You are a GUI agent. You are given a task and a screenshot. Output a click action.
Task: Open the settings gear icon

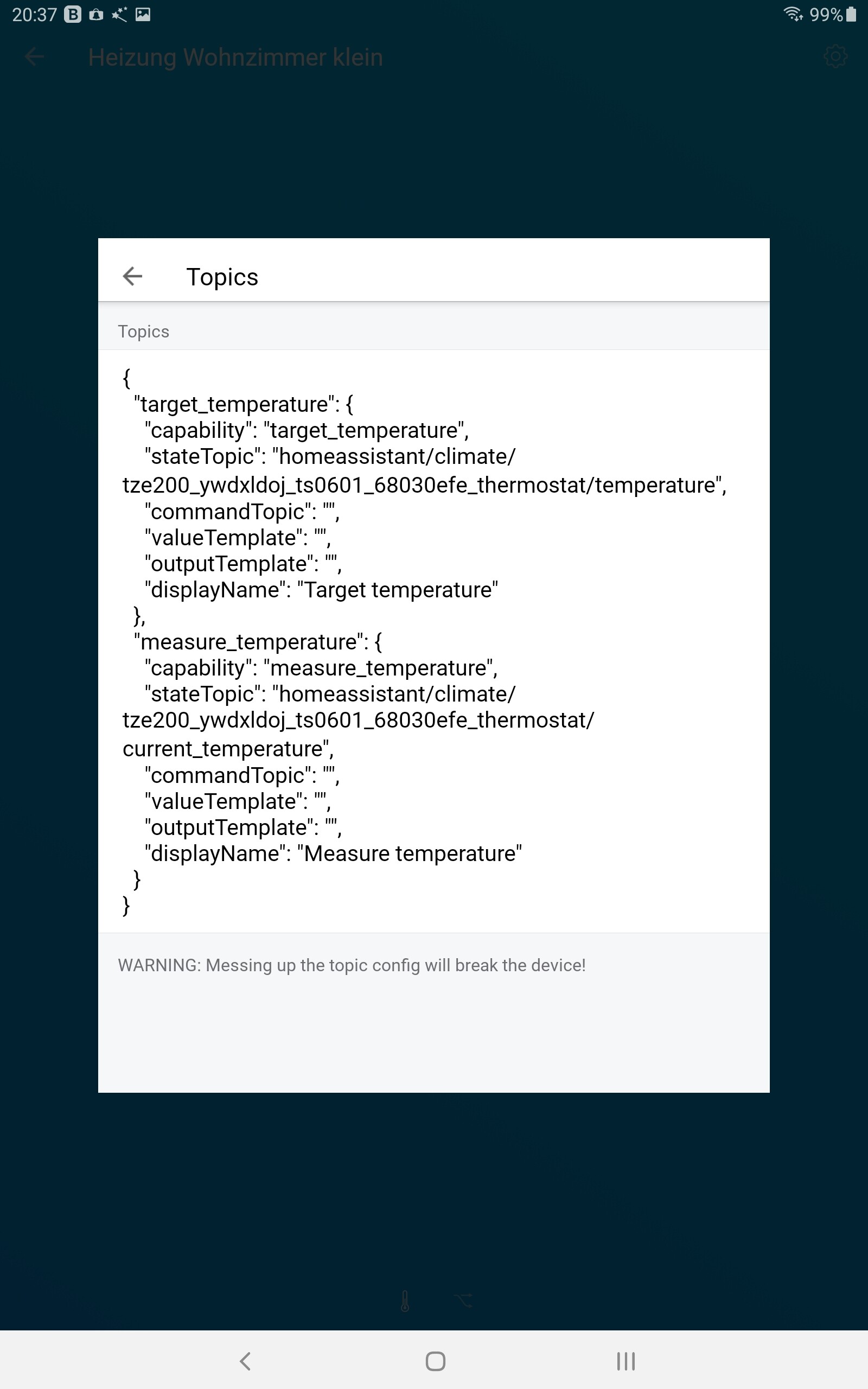(835, 57)
